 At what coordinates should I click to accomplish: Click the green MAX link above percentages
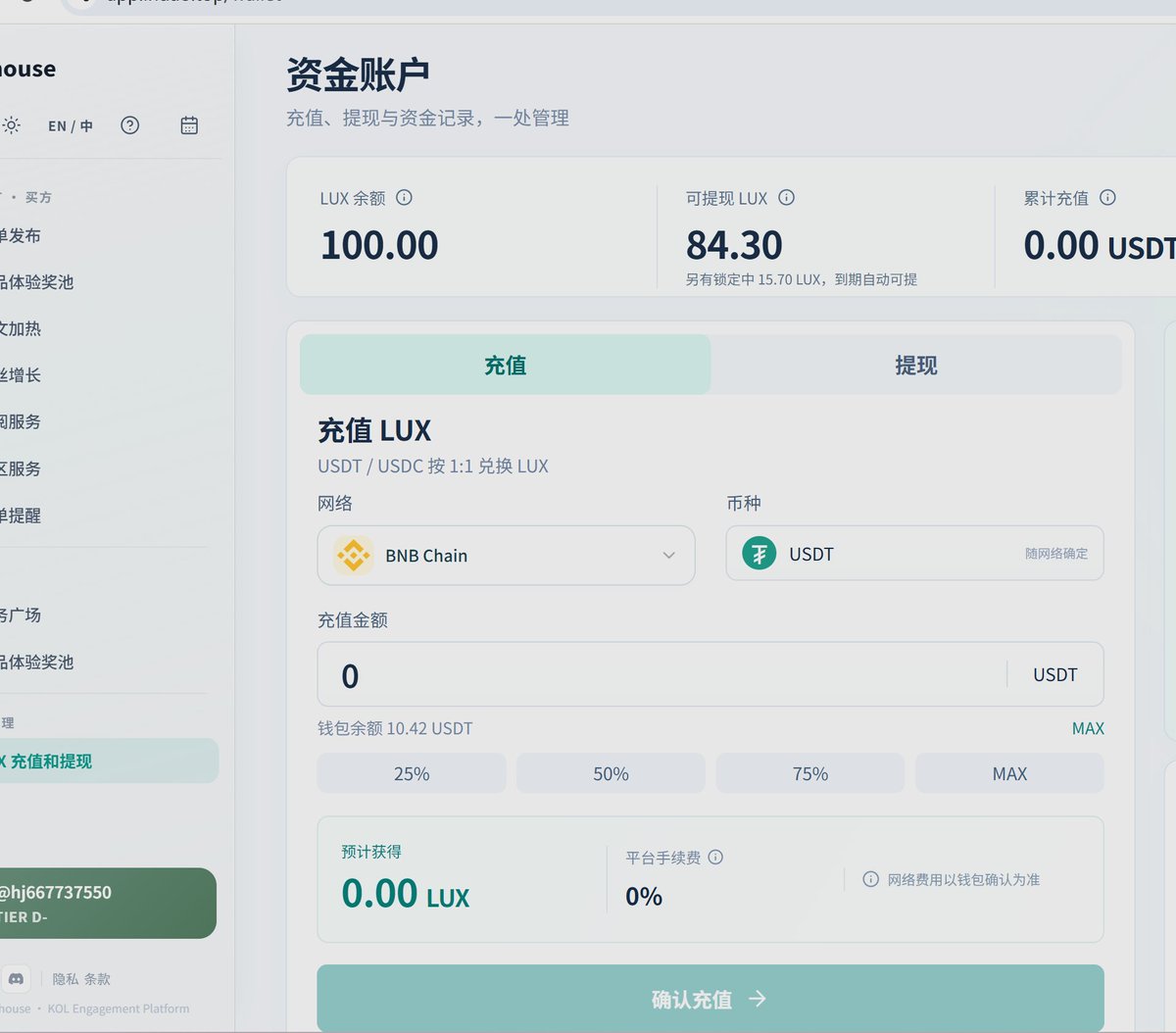coord(1088,728)
